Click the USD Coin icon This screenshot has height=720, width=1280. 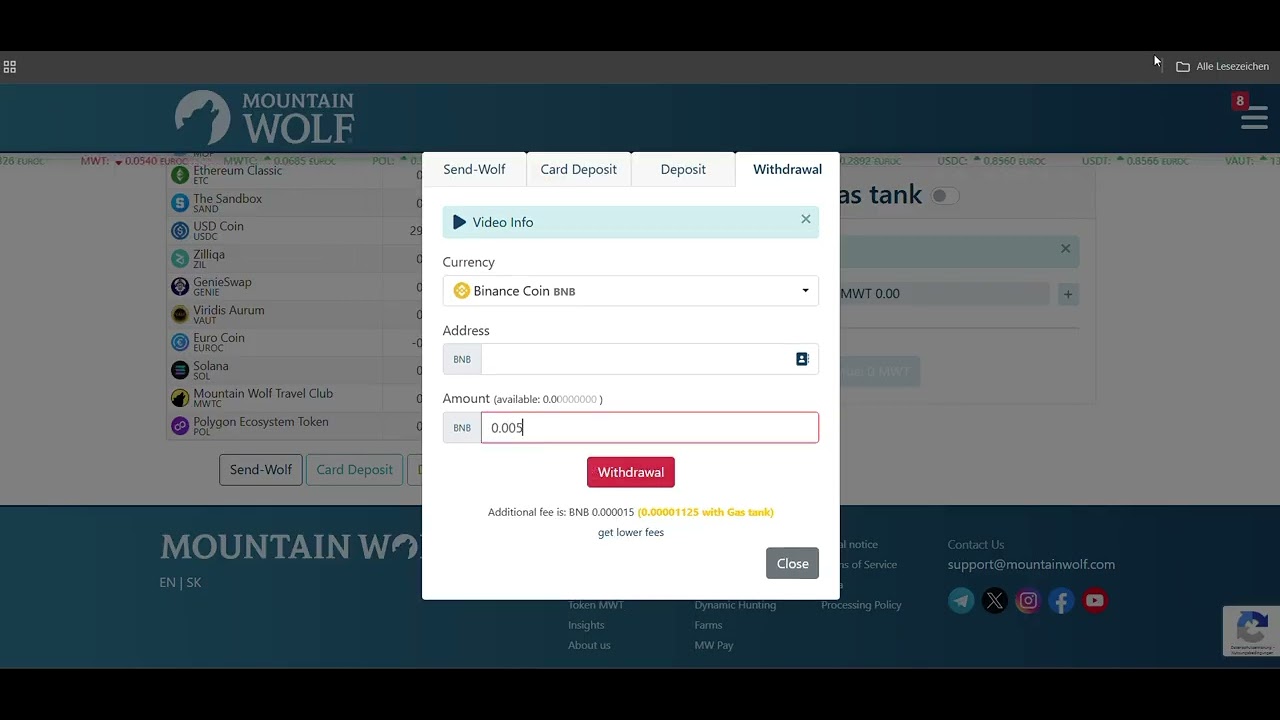coord(180,231)
